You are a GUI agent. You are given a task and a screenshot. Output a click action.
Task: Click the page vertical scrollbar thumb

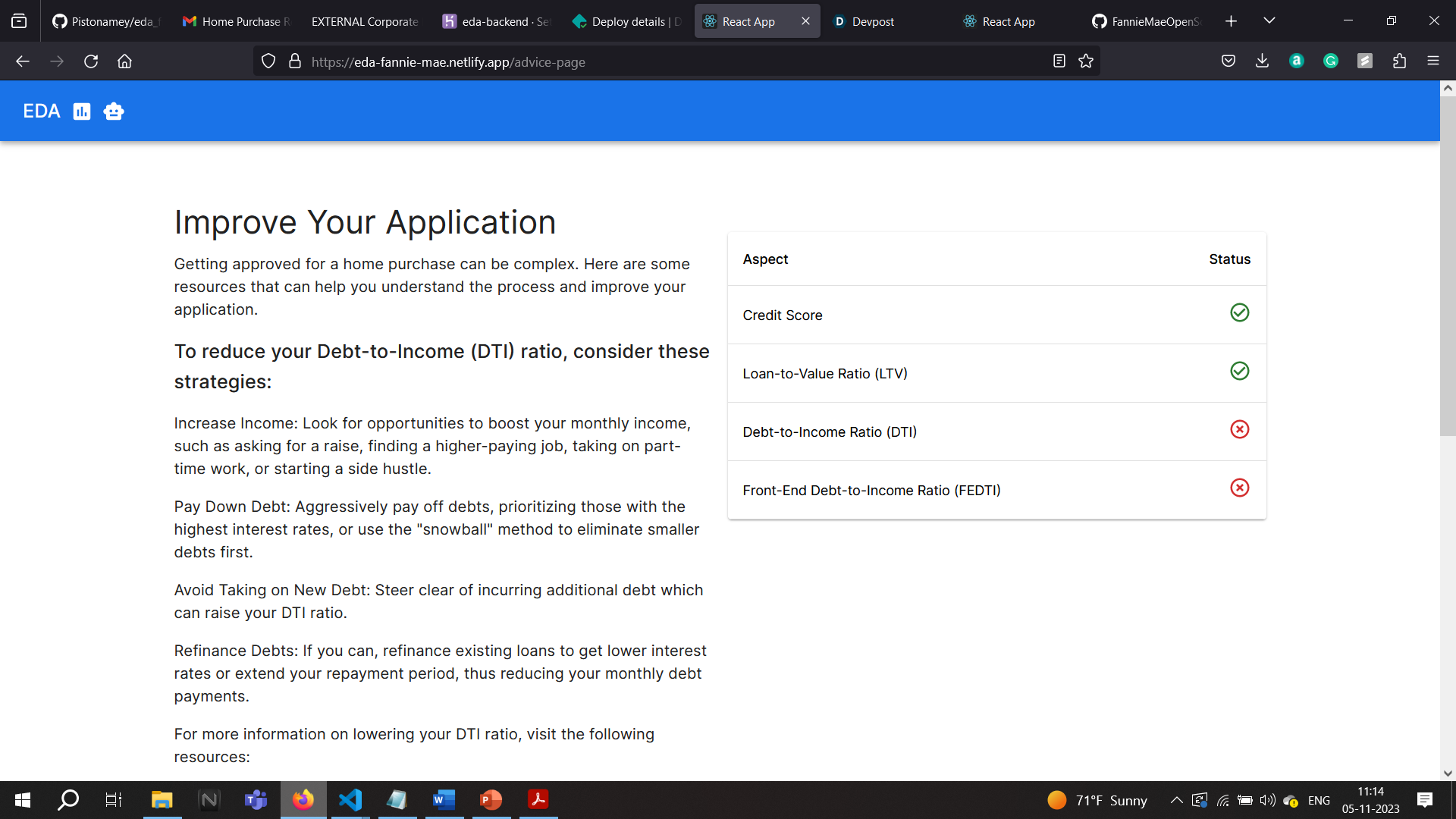pos(1448,265)
